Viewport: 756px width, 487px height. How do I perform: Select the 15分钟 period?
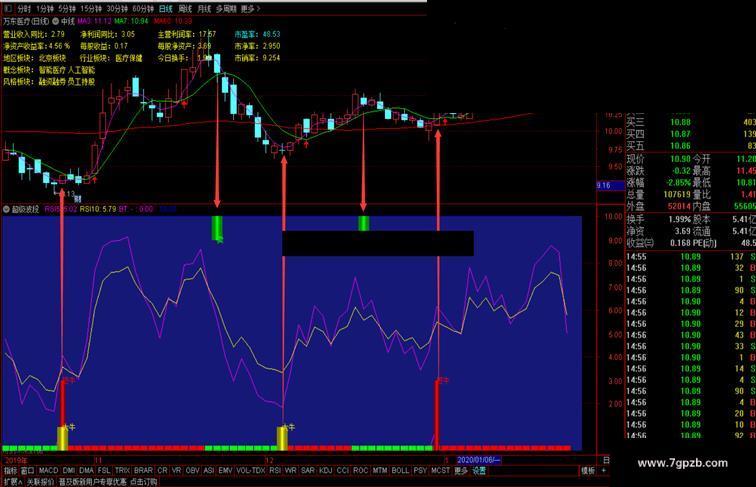click(x=91, y=9)
